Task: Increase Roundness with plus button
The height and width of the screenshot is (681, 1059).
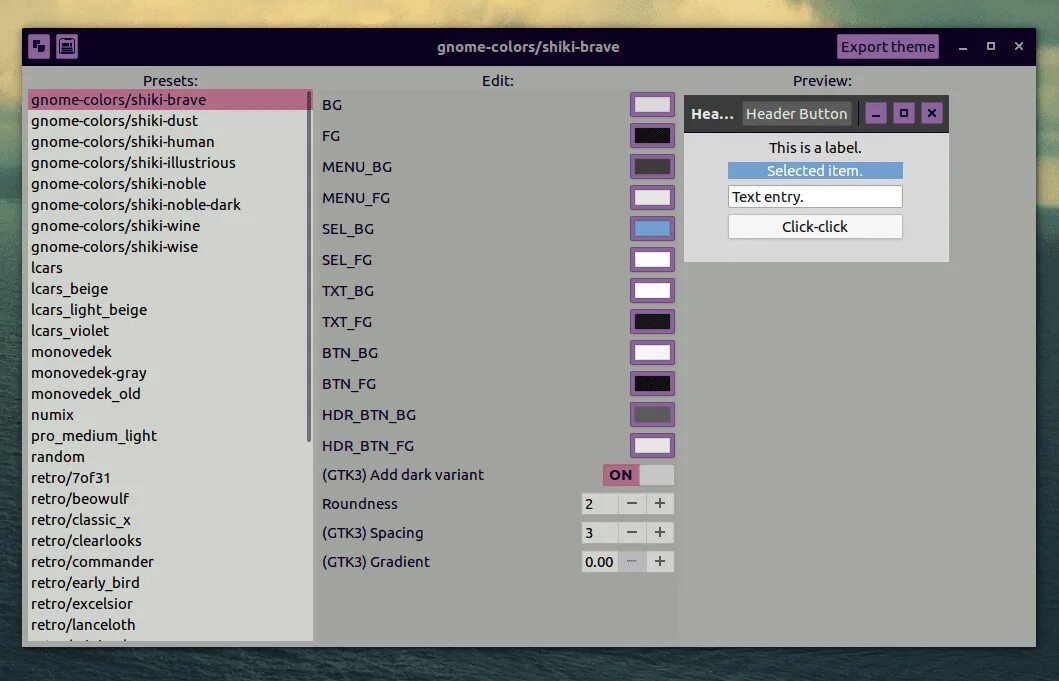Action: (x=660, y=503)
